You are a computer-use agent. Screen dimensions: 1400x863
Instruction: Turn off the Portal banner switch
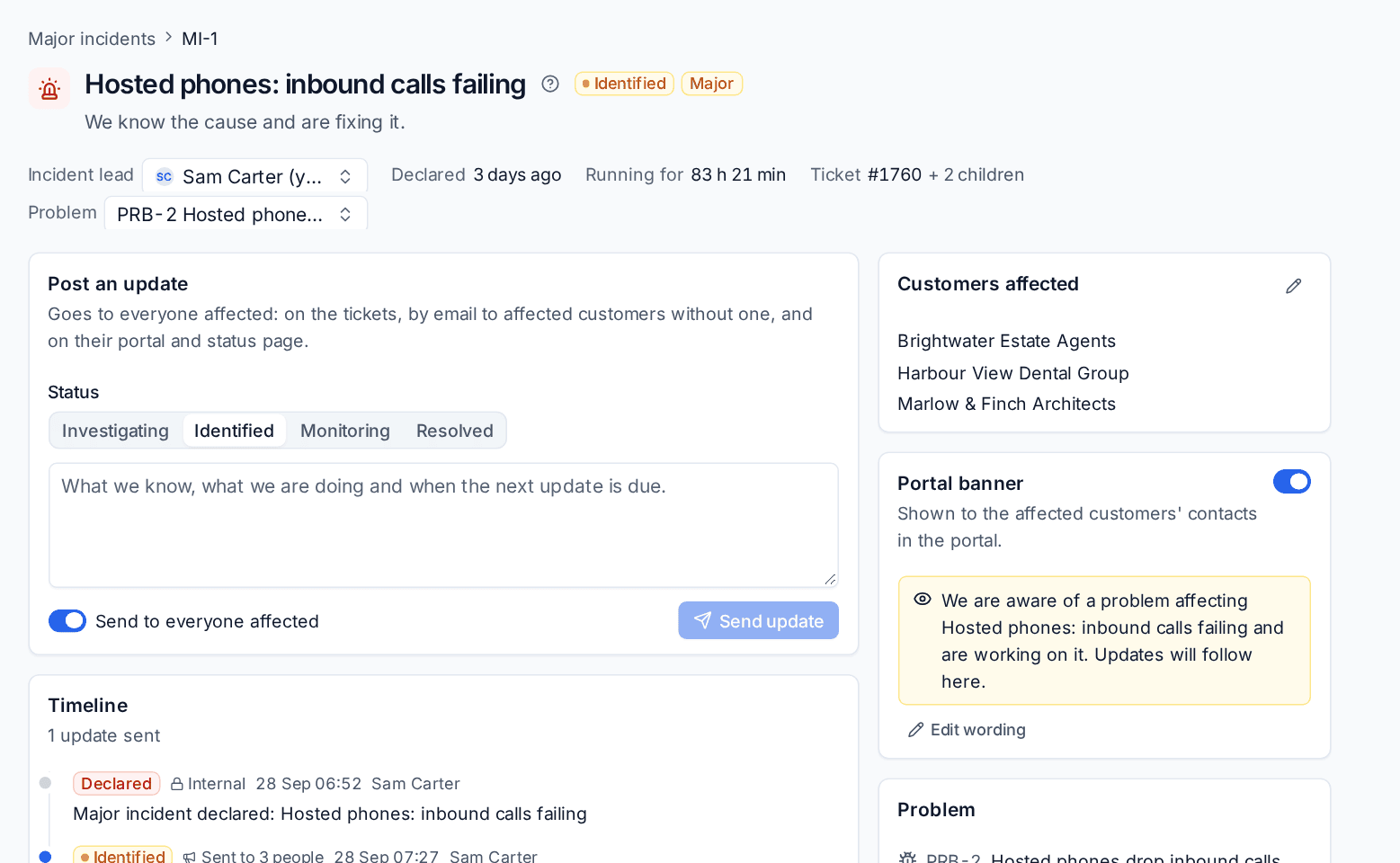[x=1291, y=482]
